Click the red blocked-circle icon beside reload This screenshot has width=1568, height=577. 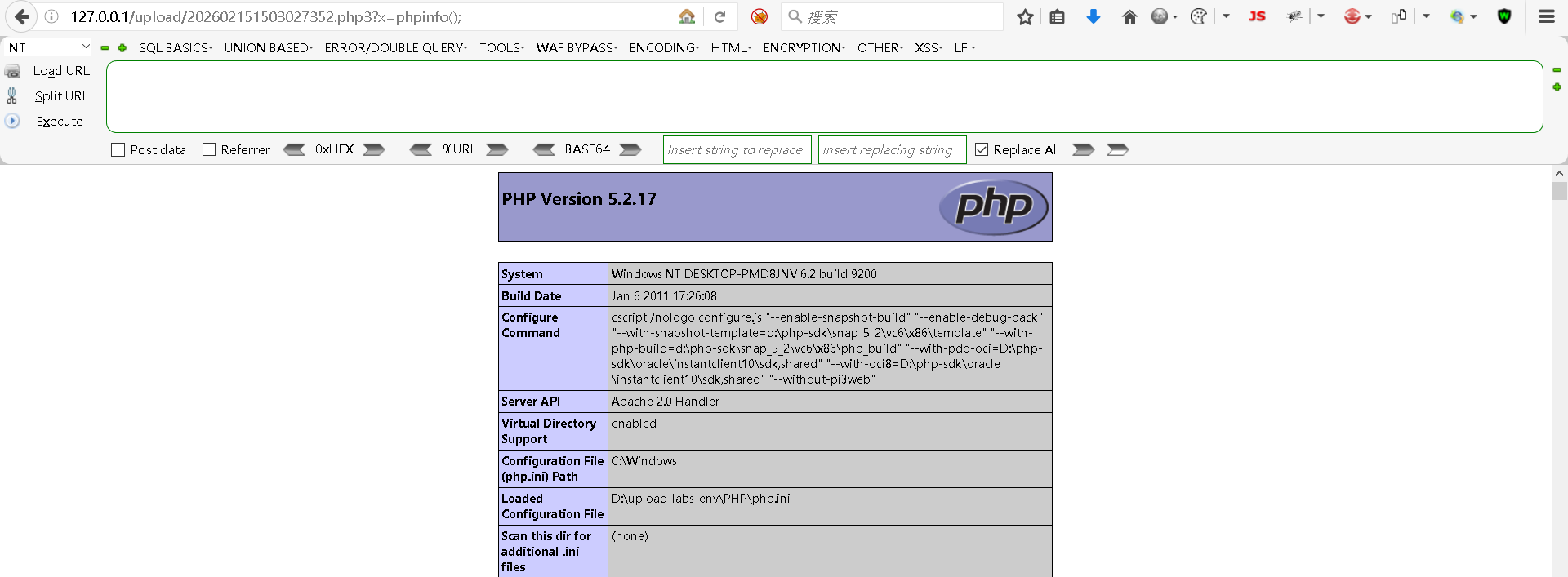pos(759,16)
